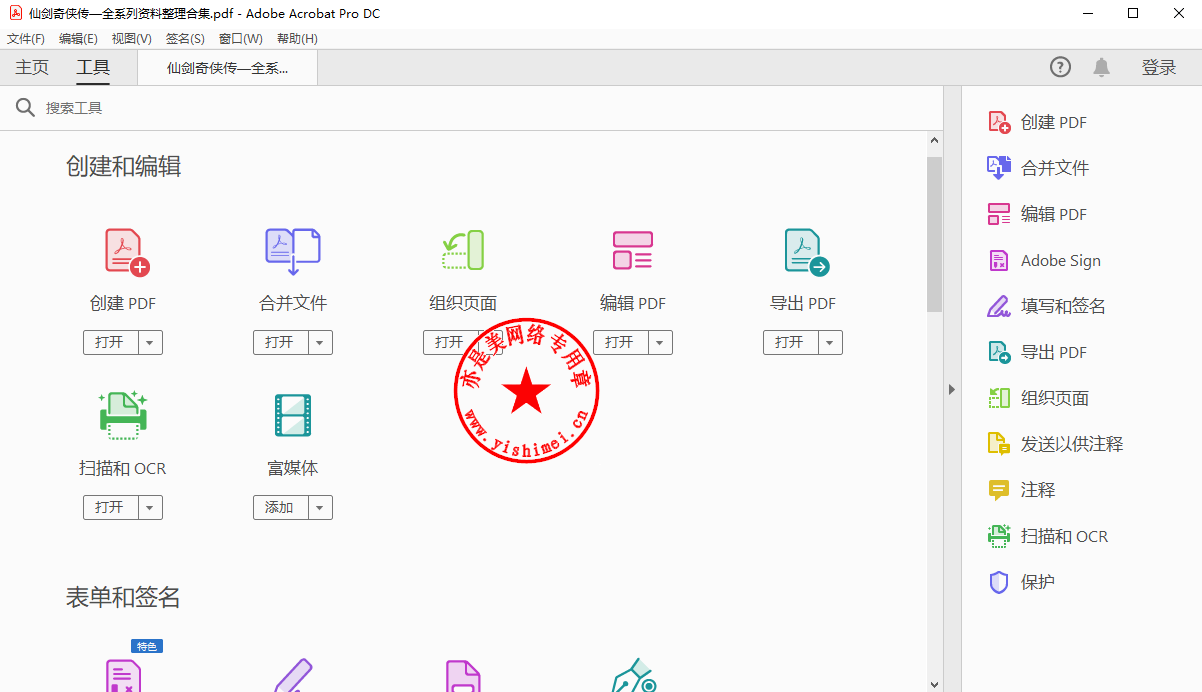Open the 视图(V) menu

[x=131, y=38]
